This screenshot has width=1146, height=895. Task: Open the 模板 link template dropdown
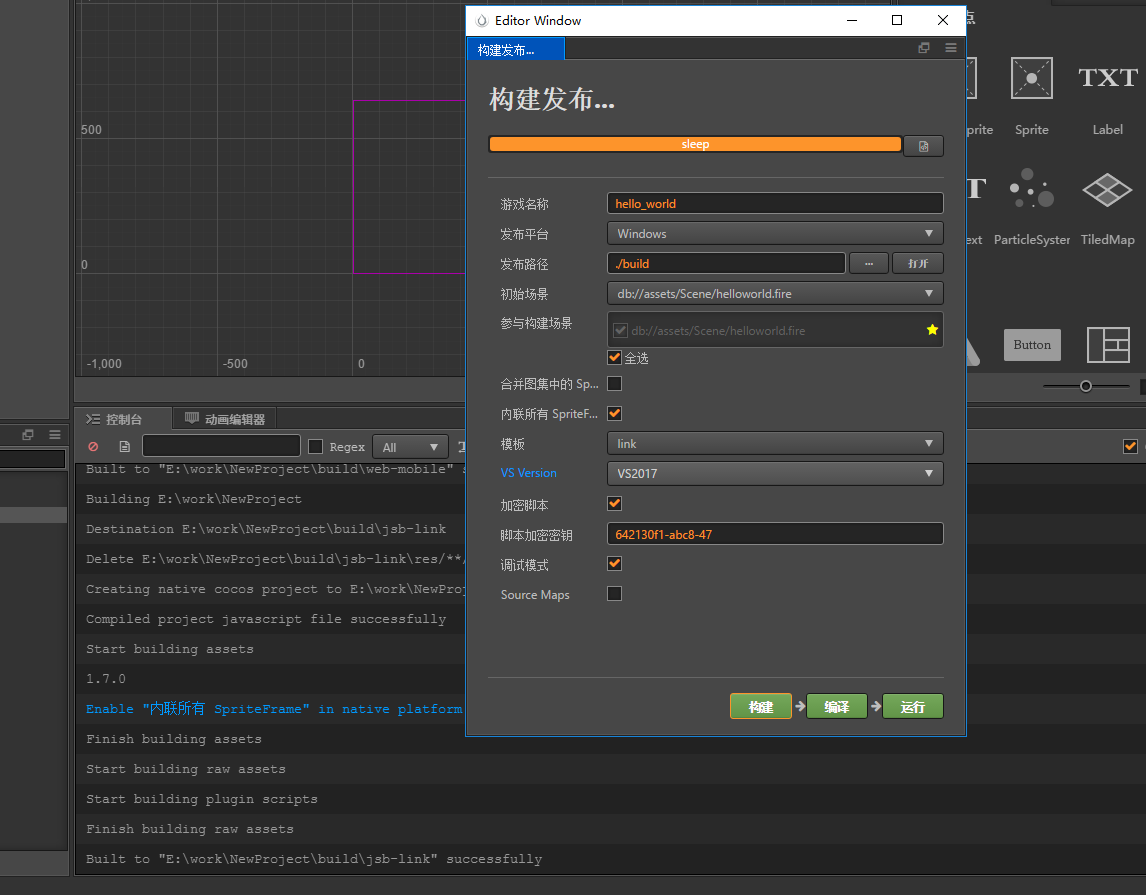coord(775,443)
